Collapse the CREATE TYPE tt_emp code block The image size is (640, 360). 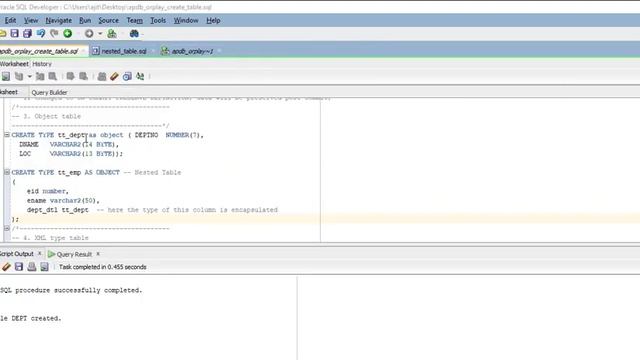tap(7, 172)
